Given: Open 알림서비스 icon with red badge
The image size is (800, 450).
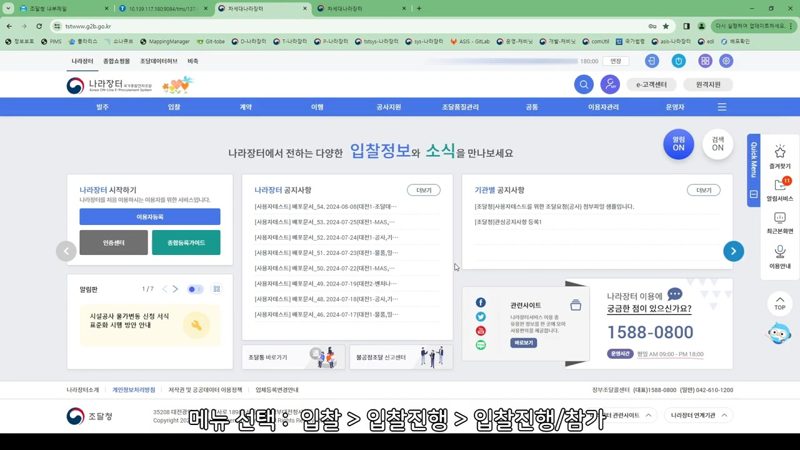Looking at the screenshot, I should (780, 189).
